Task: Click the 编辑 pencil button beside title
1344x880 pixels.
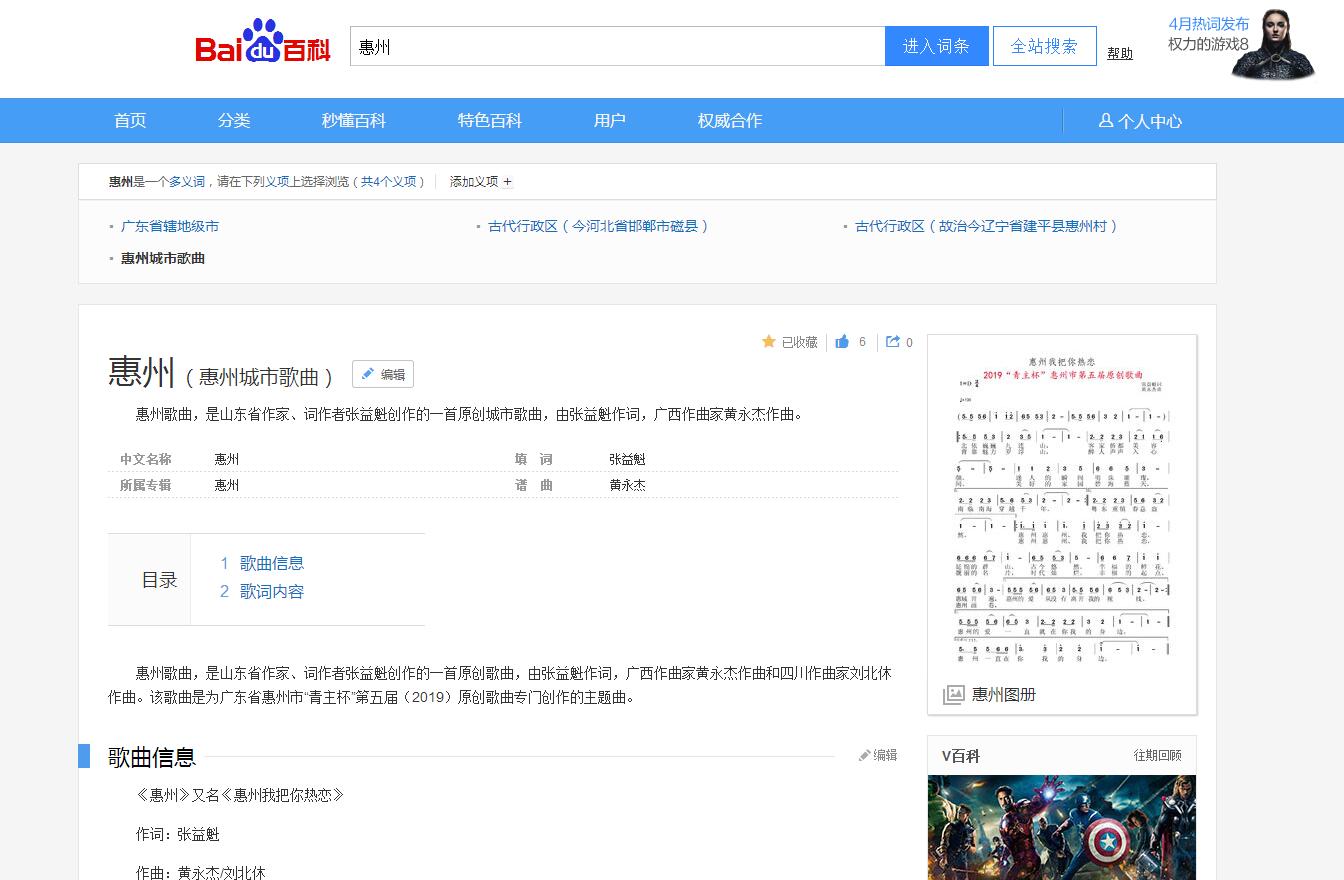Action: point(383,375)
